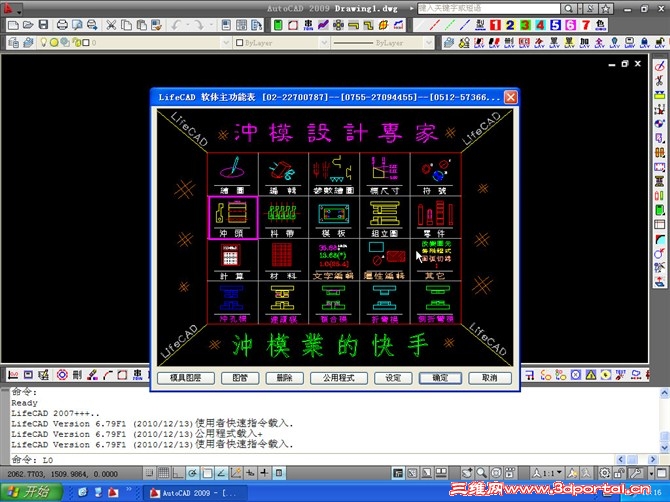
Task: Click the Cut scissors icon
Action: 111,25
